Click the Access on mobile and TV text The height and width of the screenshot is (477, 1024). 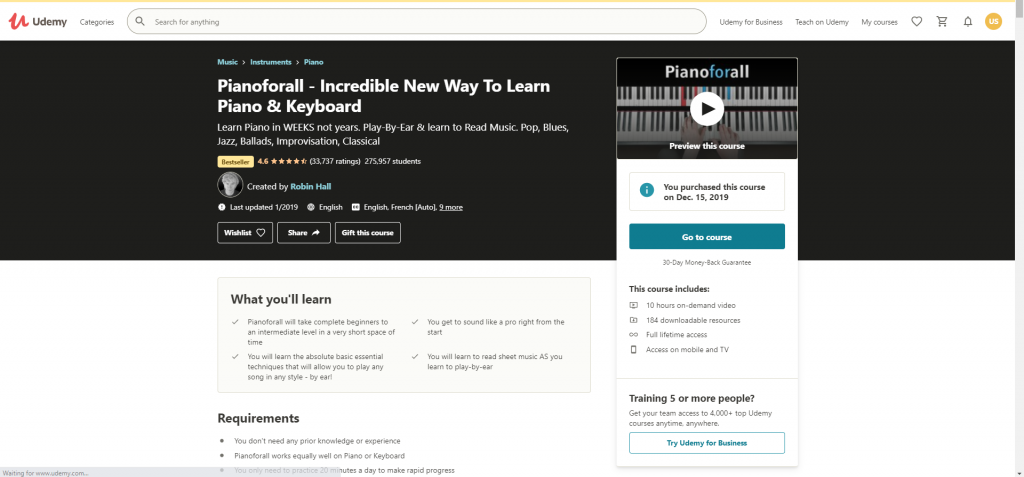tap(687, 350)
